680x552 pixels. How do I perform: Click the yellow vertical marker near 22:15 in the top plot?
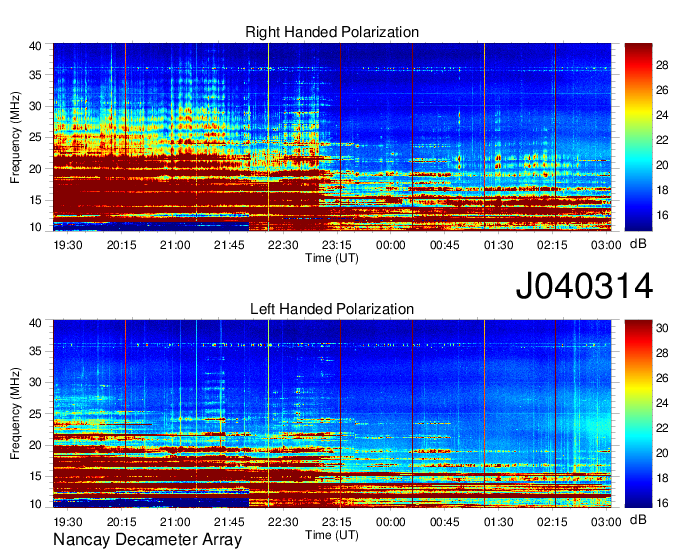[268, 137]
